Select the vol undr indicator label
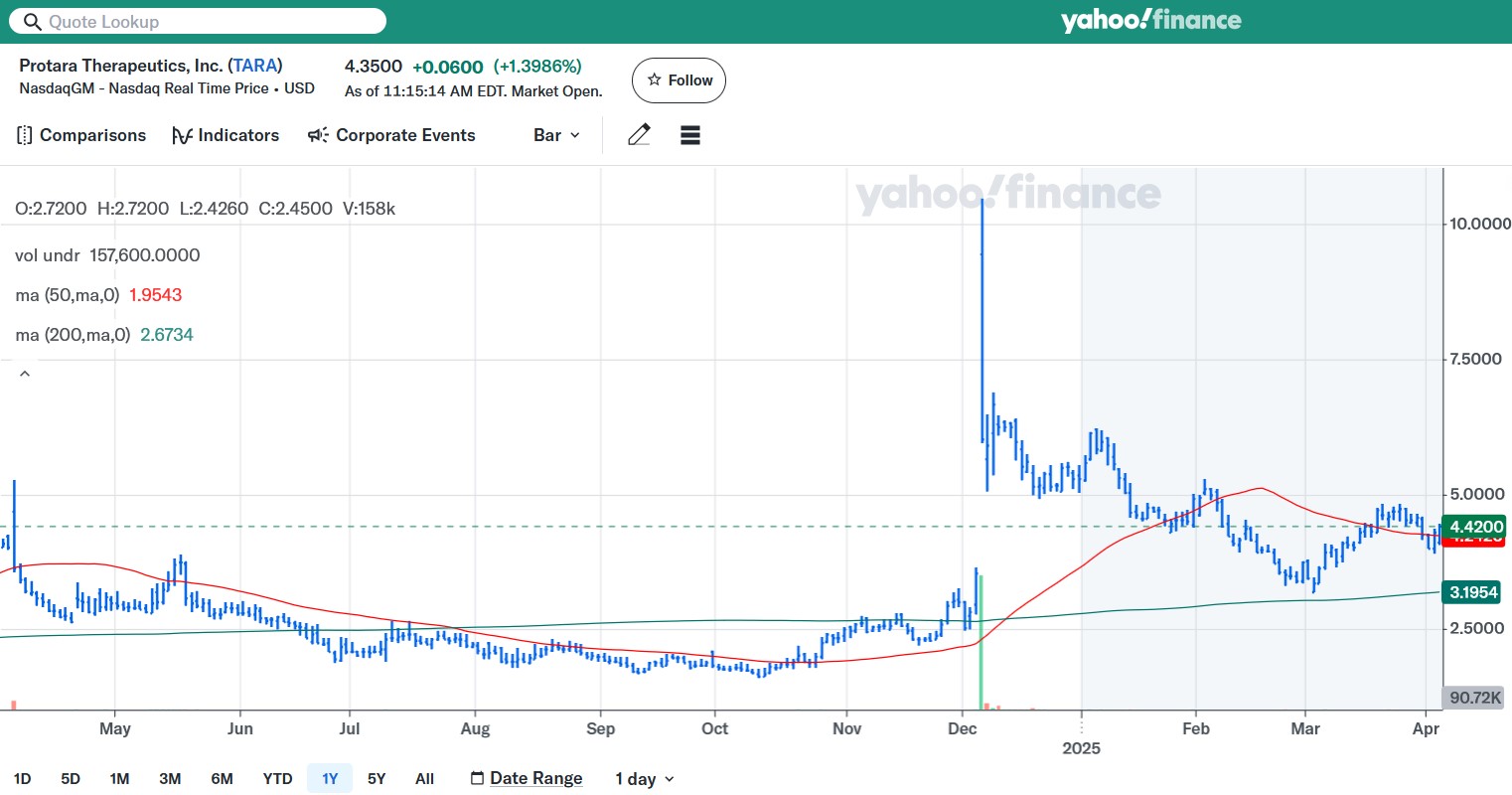Screen dimensions: 1512x795 (x=47, y=255)
